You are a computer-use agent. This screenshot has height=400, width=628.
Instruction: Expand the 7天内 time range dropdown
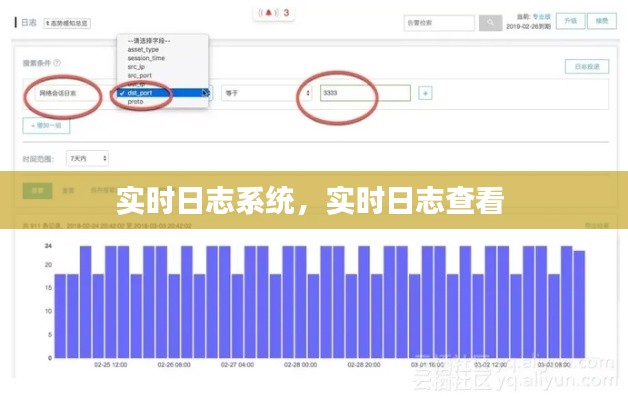(87, 158)
